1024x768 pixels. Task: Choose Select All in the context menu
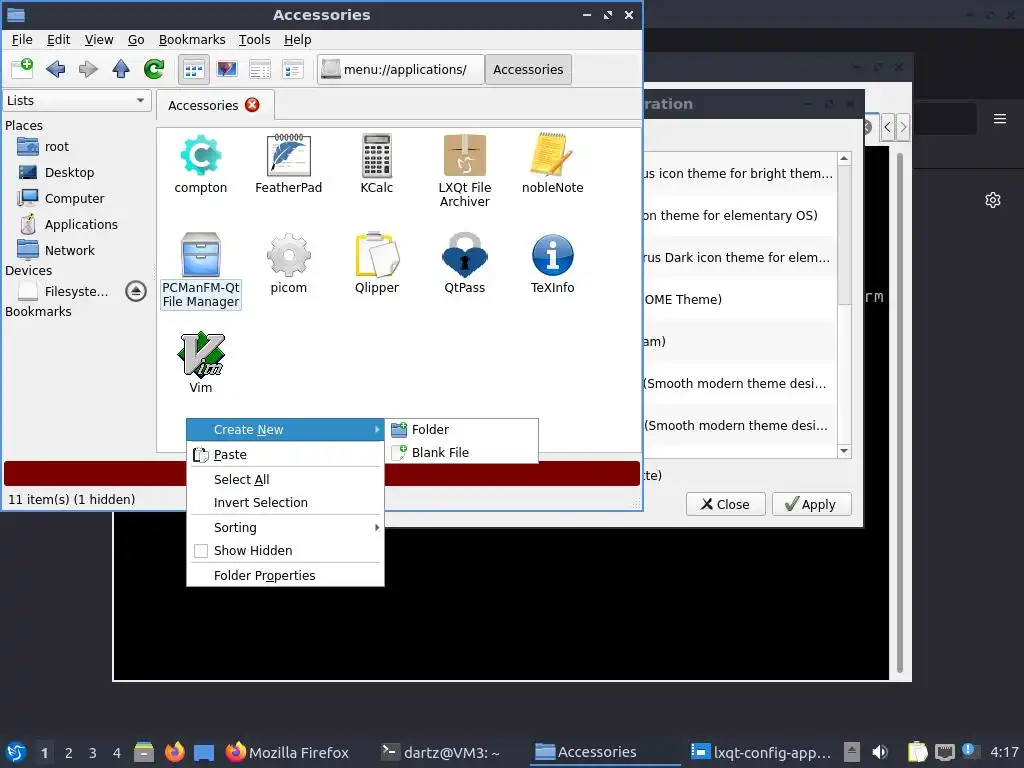click(285, 479)
